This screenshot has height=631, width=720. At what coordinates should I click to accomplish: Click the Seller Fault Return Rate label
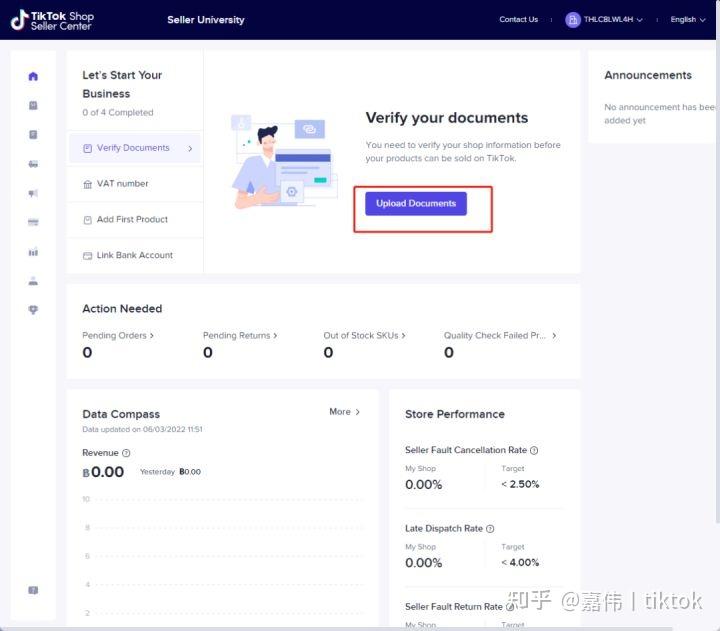pyautogui.click(x=454, y=607)
